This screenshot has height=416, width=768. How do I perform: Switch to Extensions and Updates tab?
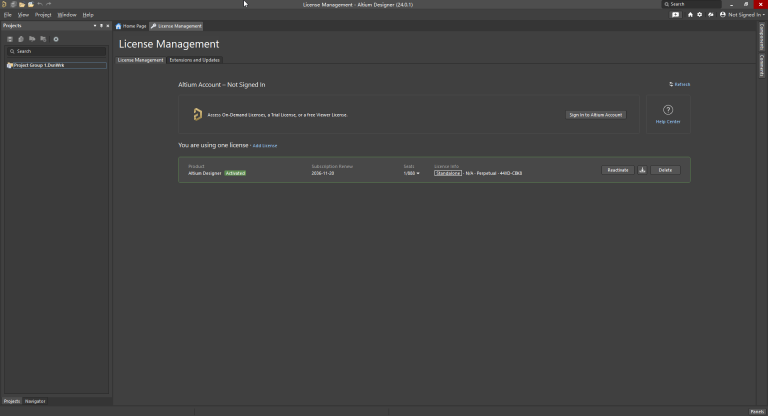[194, 60]
